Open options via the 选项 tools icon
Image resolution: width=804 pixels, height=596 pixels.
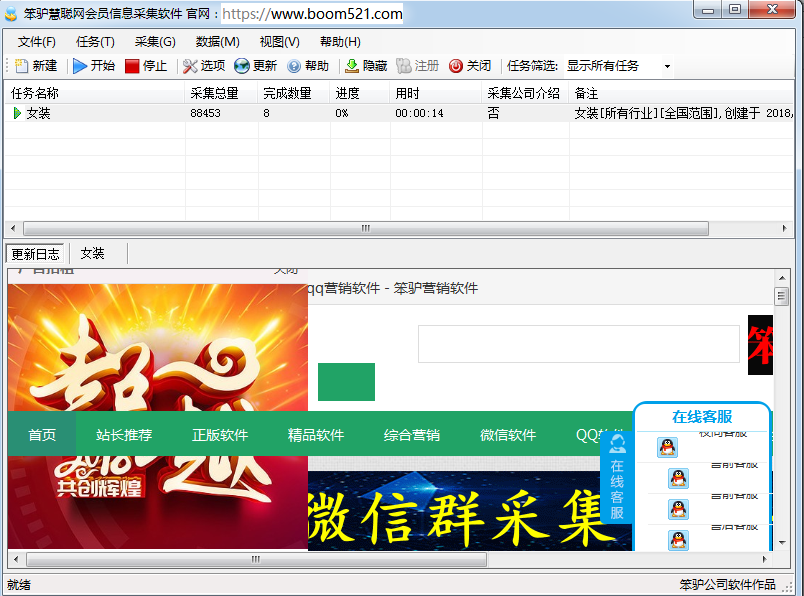pos(190,66)
